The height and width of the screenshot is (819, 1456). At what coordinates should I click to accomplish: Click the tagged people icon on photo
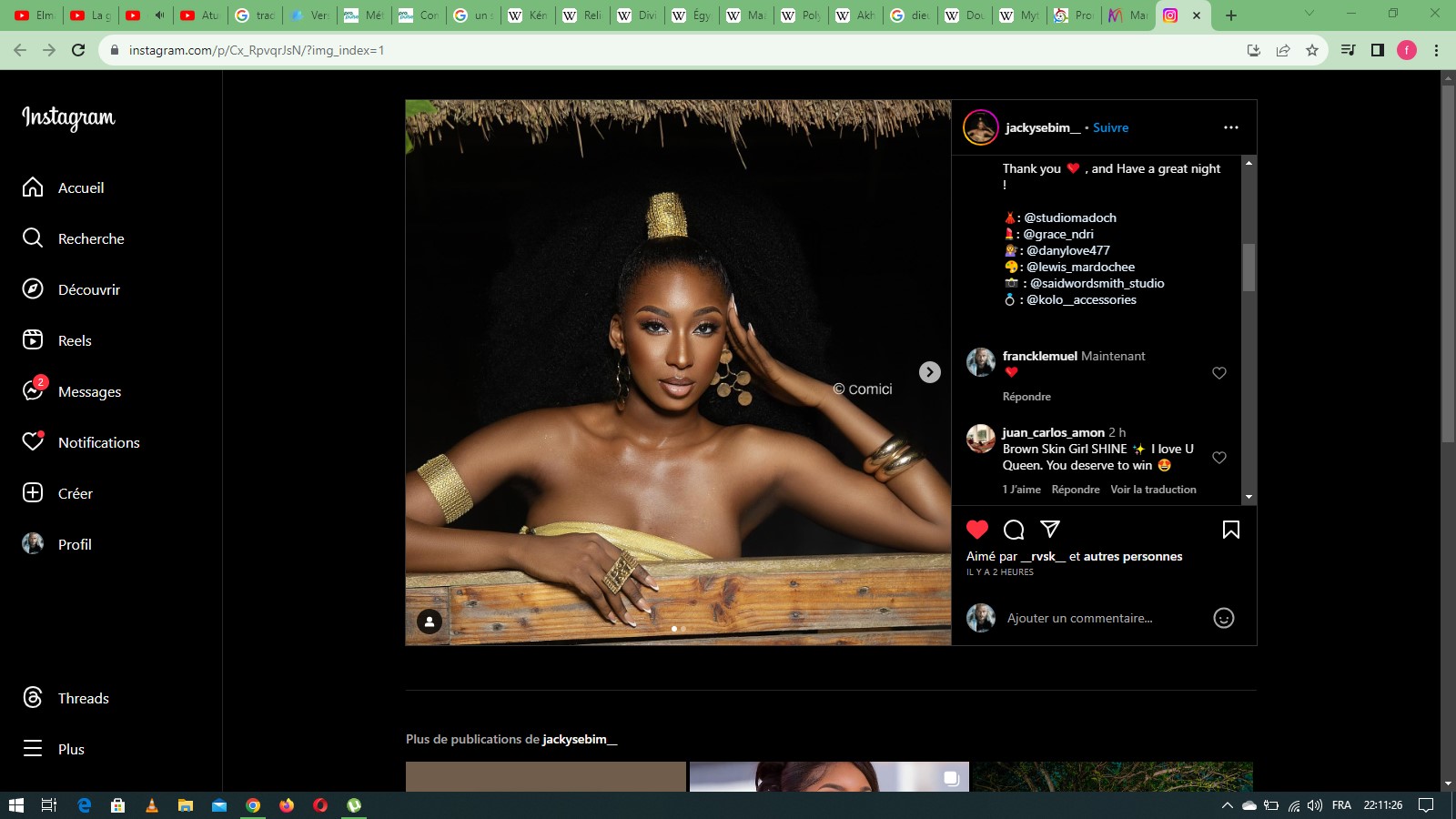[x=430, y=621]
